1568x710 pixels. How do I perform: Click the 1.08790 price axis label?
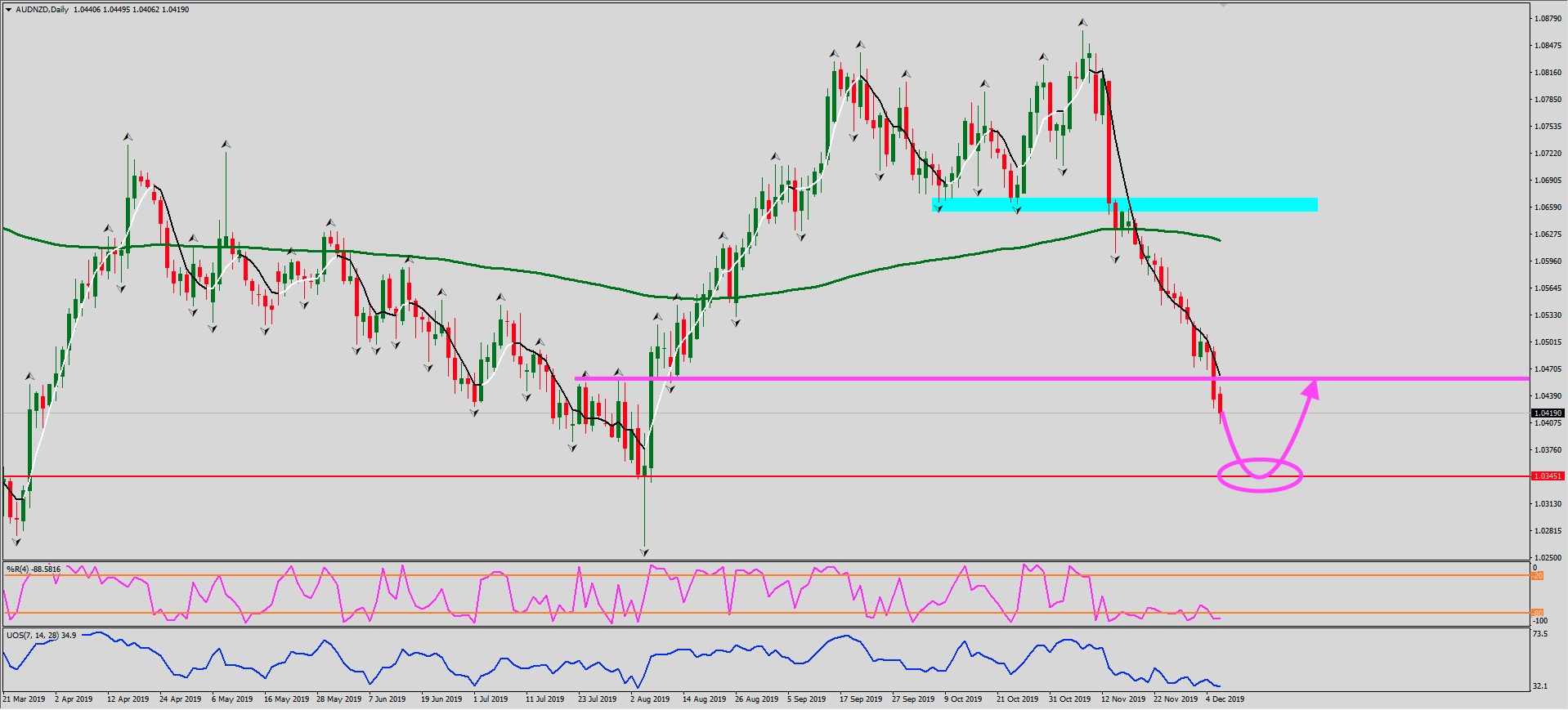(x=1548, y=18)
